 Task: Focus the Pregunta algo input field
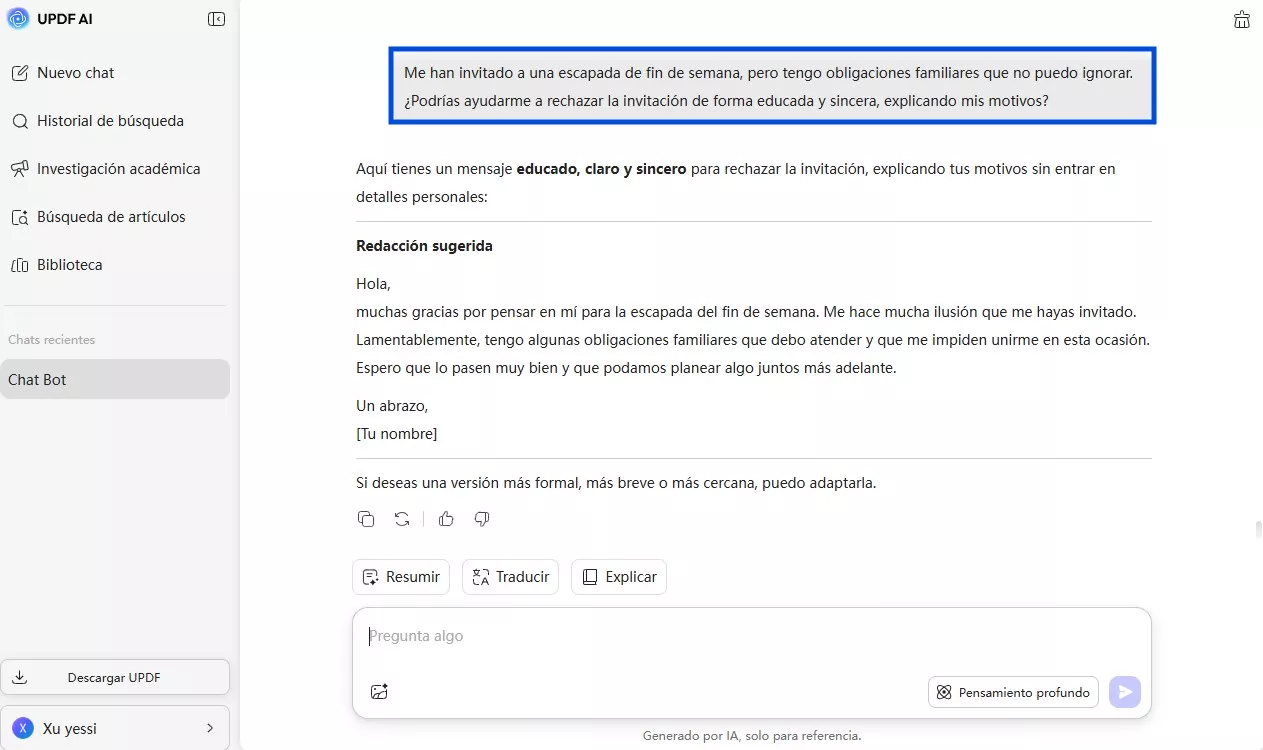click(750, 636)
